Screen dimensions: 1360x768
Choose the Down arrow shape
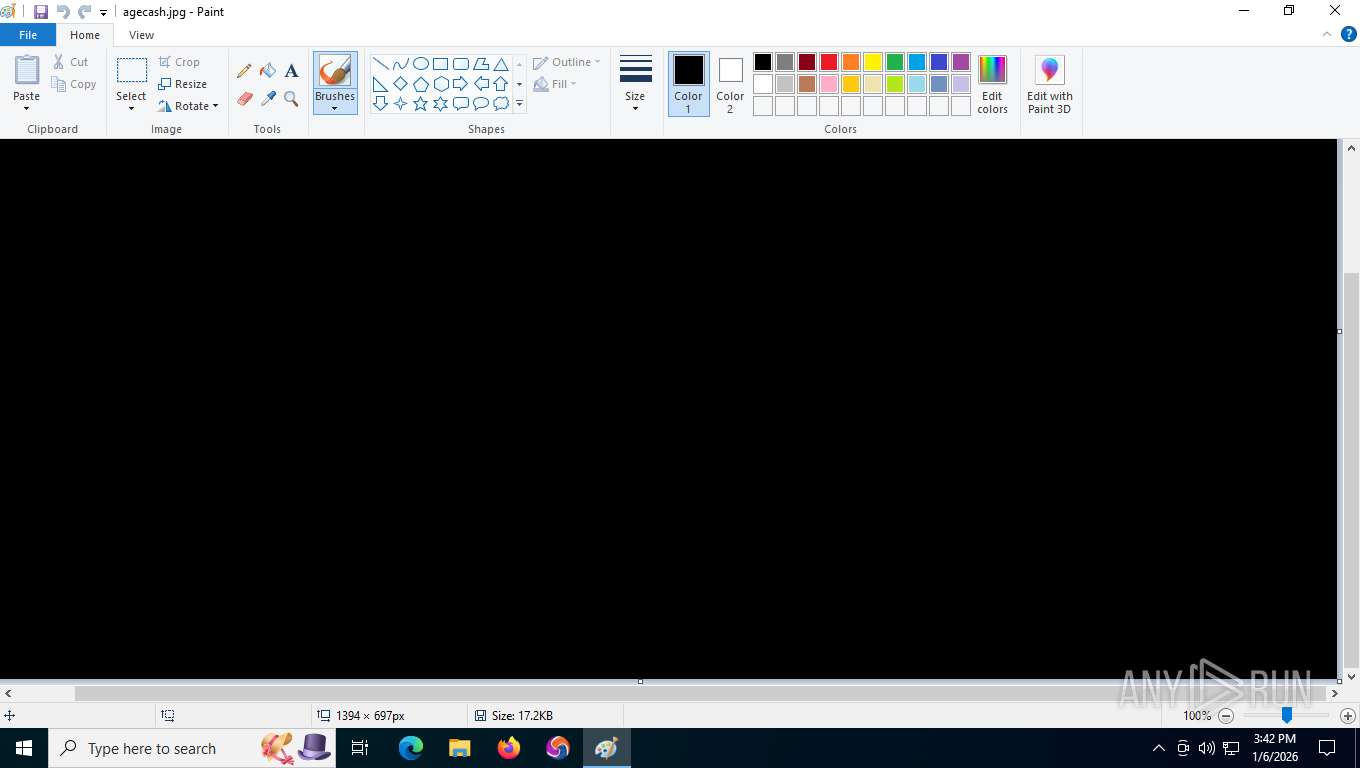tap(380, 103)
